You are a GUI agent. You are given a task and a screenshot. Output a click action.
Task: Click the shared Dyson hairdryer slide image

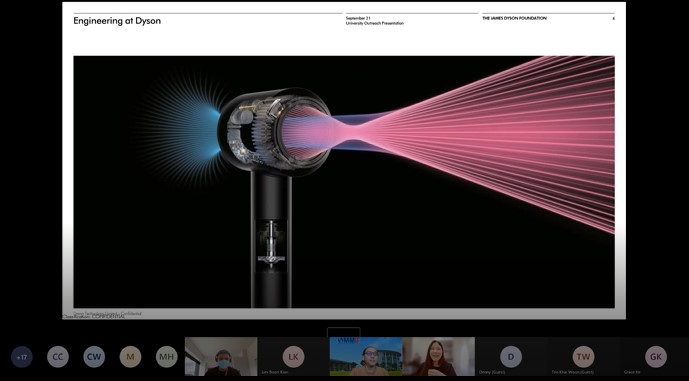(x=344, y=182)
